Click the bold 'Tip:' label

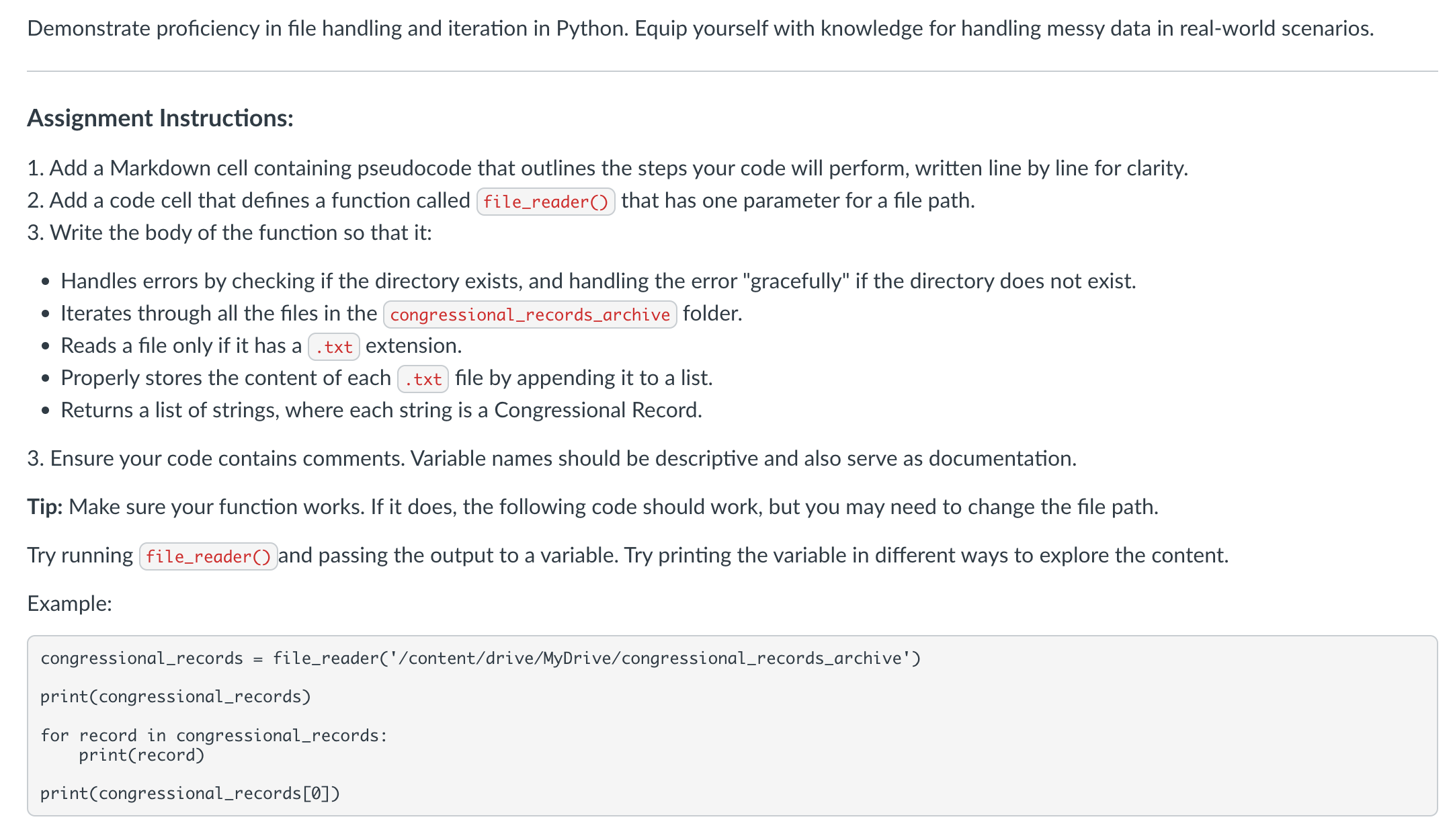click(44, 507)
